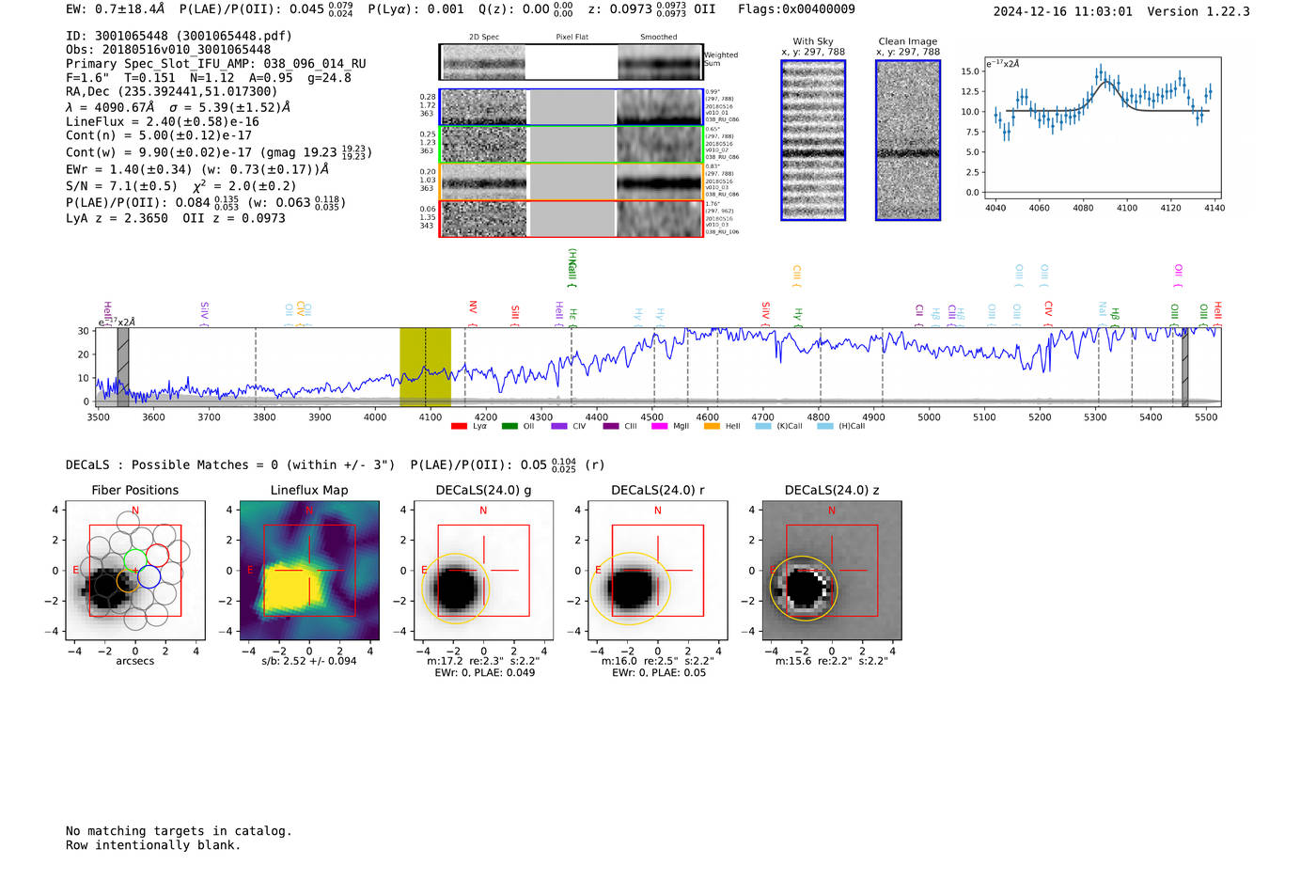Click the Gaussian emission line fit plot
Image resolution: width=1316 pixels, height=896 pixels.
pyautogui.click(x=1103, y=129)
